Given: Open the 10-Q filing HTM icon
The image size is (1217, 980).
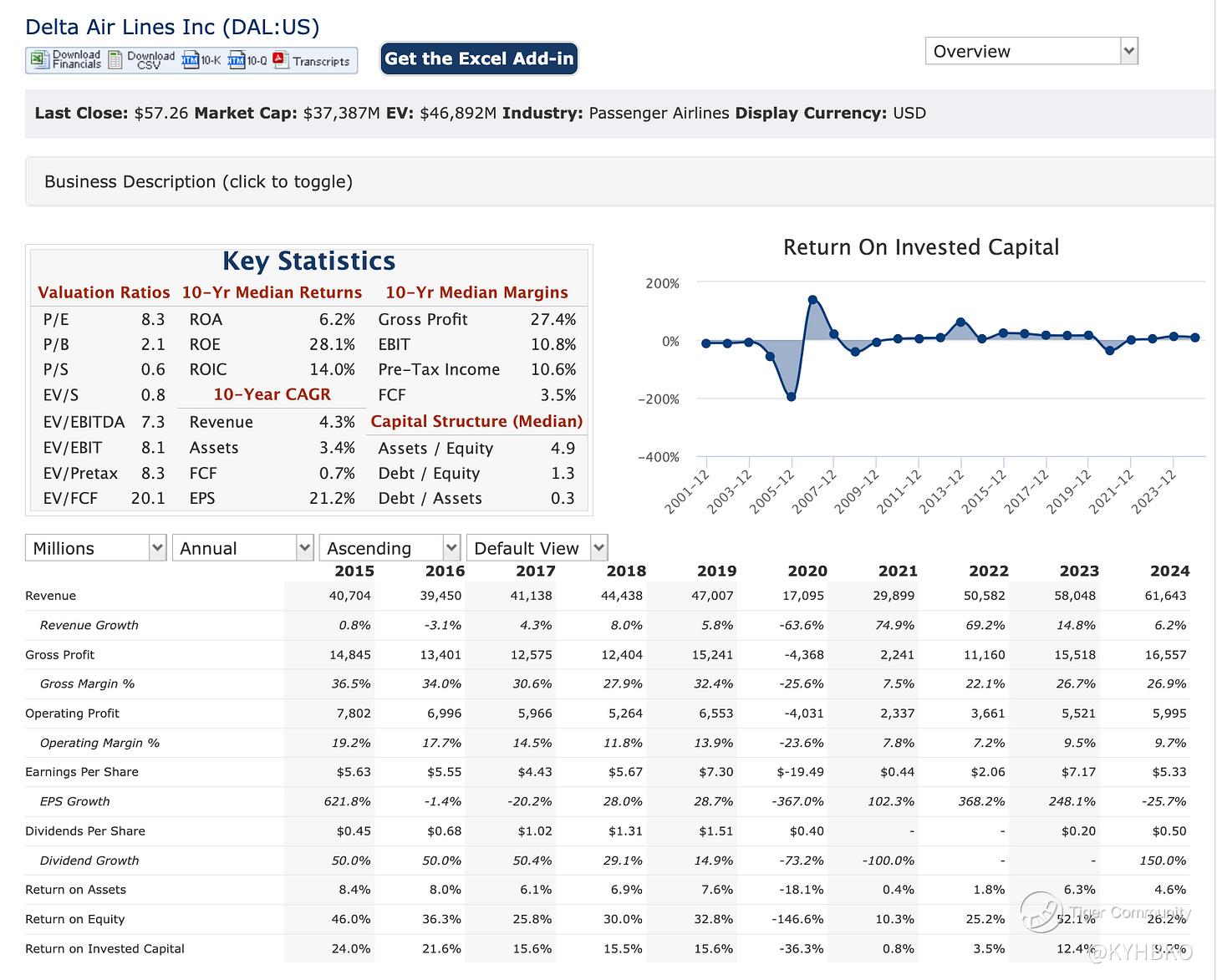Looking at the screenshot, I should point(236,60).
